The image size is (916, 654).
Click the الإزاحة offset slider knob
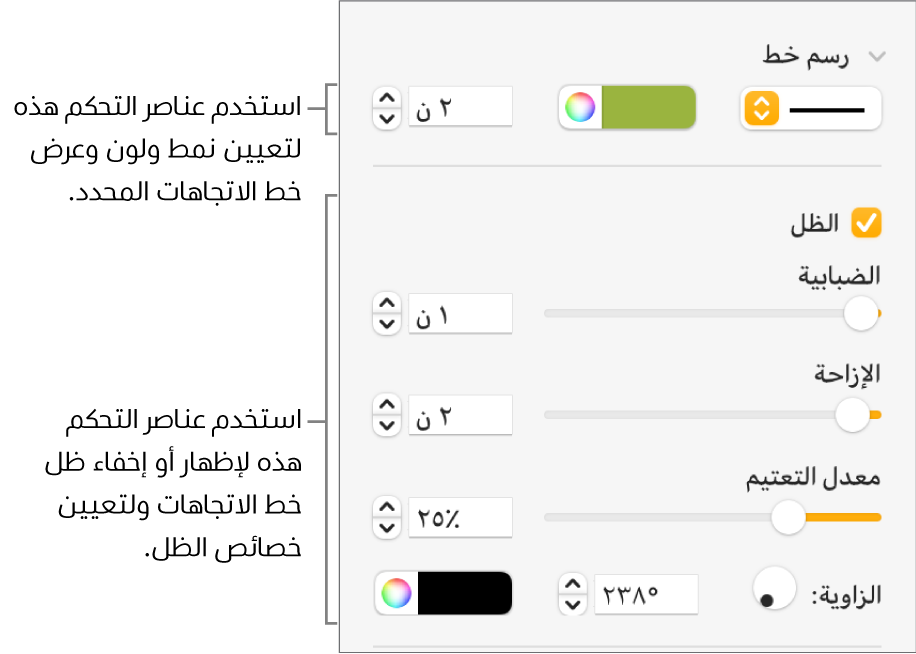(x=852, y=414)
